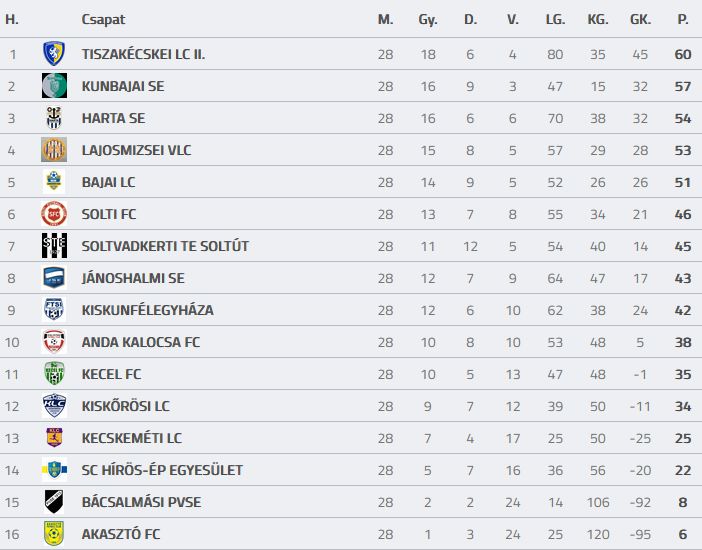The image size is (702, 550).
Task: Click the Kecel FC green crest
Action: (54, 374)
